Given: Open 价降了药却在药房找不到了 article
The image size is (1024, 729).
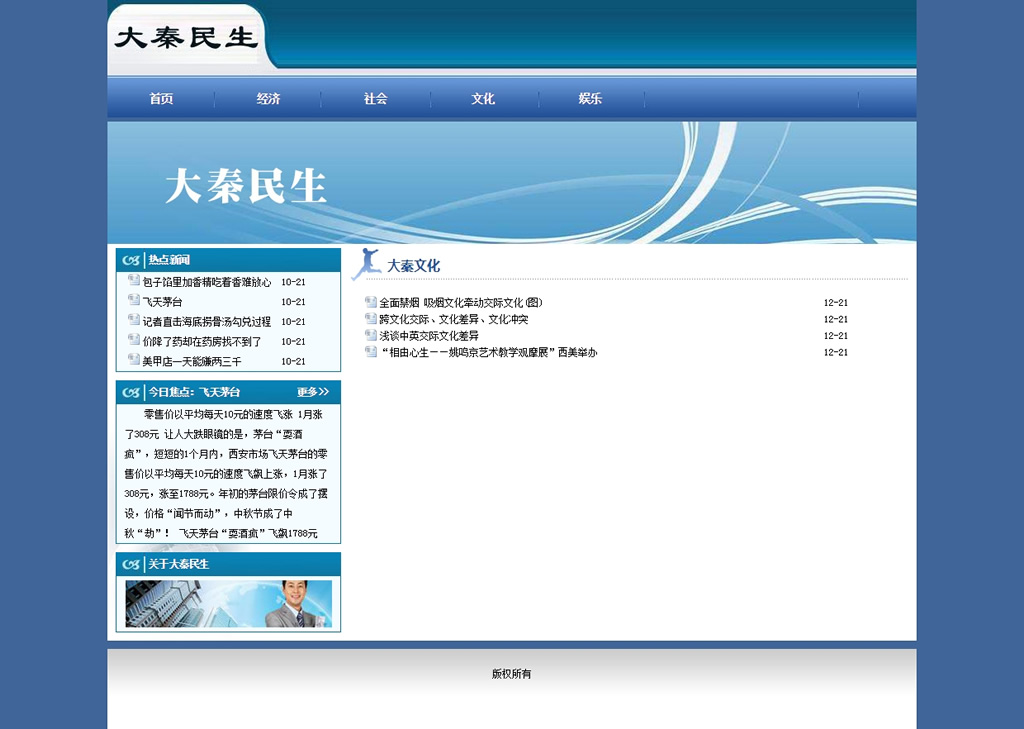Looking at the screenshot, I should click(x=201, y=342).
